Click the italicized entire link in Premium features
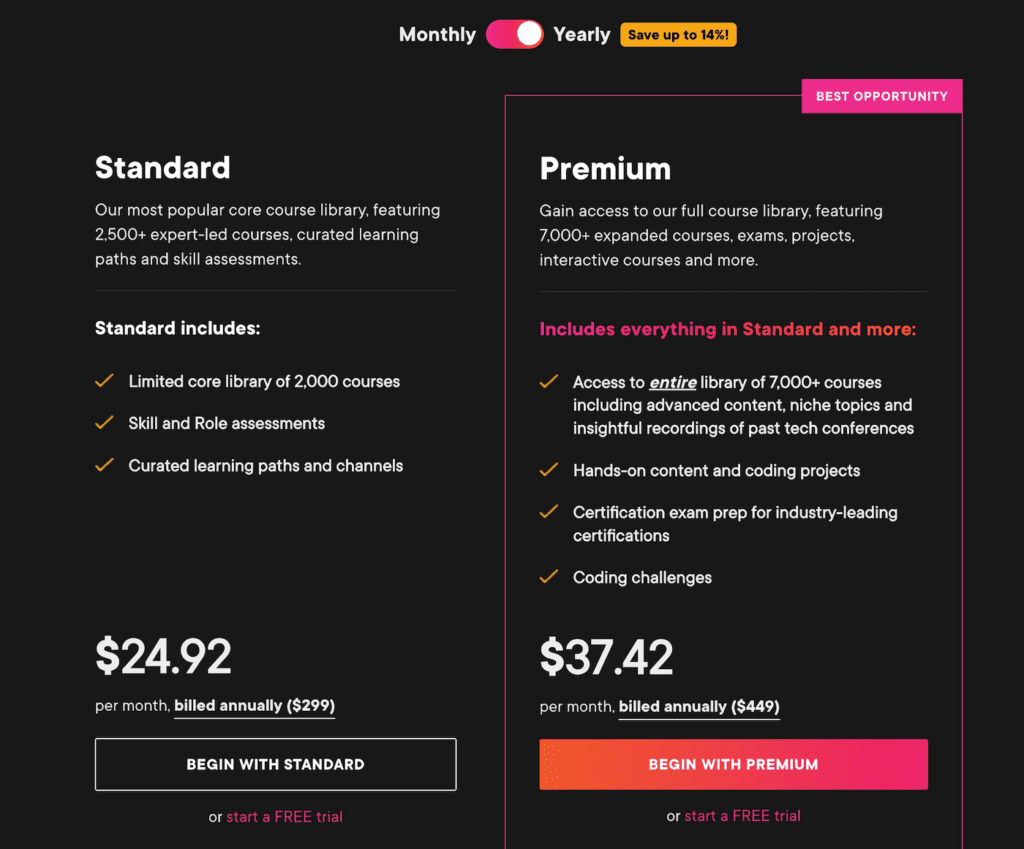 pos(672,382)
